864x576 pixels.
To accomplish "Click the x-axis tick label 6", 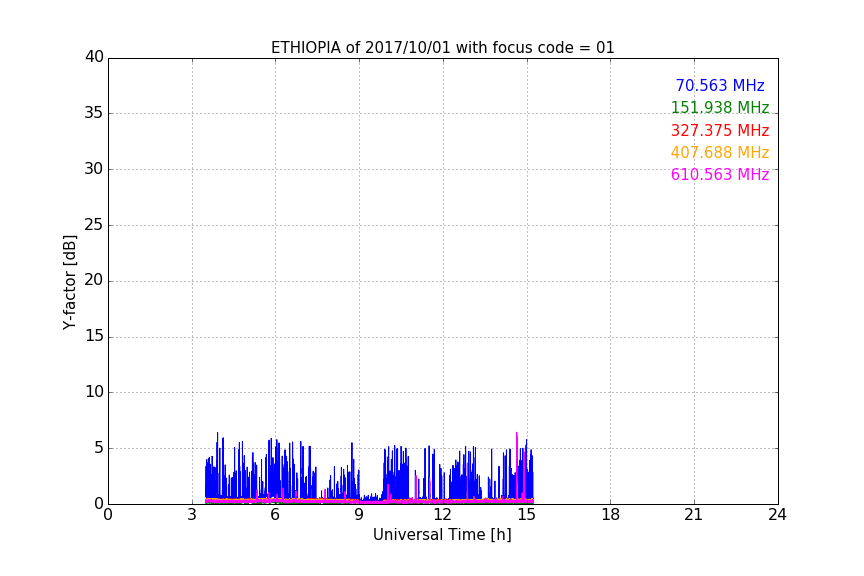I will click(x=275, y=515).
